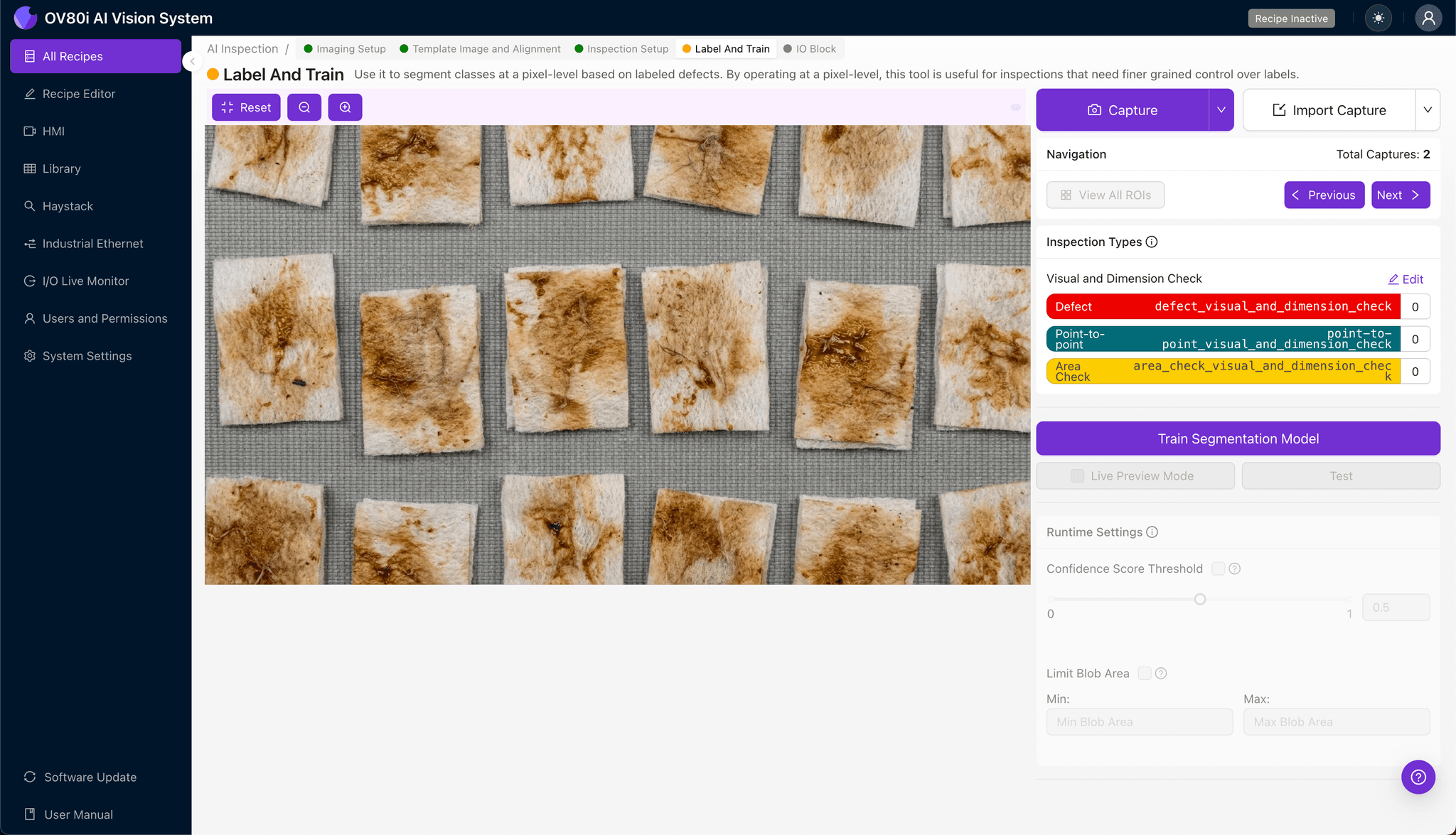Reset the image view
Screen dimensions: 1456x835
coord(246,107)
